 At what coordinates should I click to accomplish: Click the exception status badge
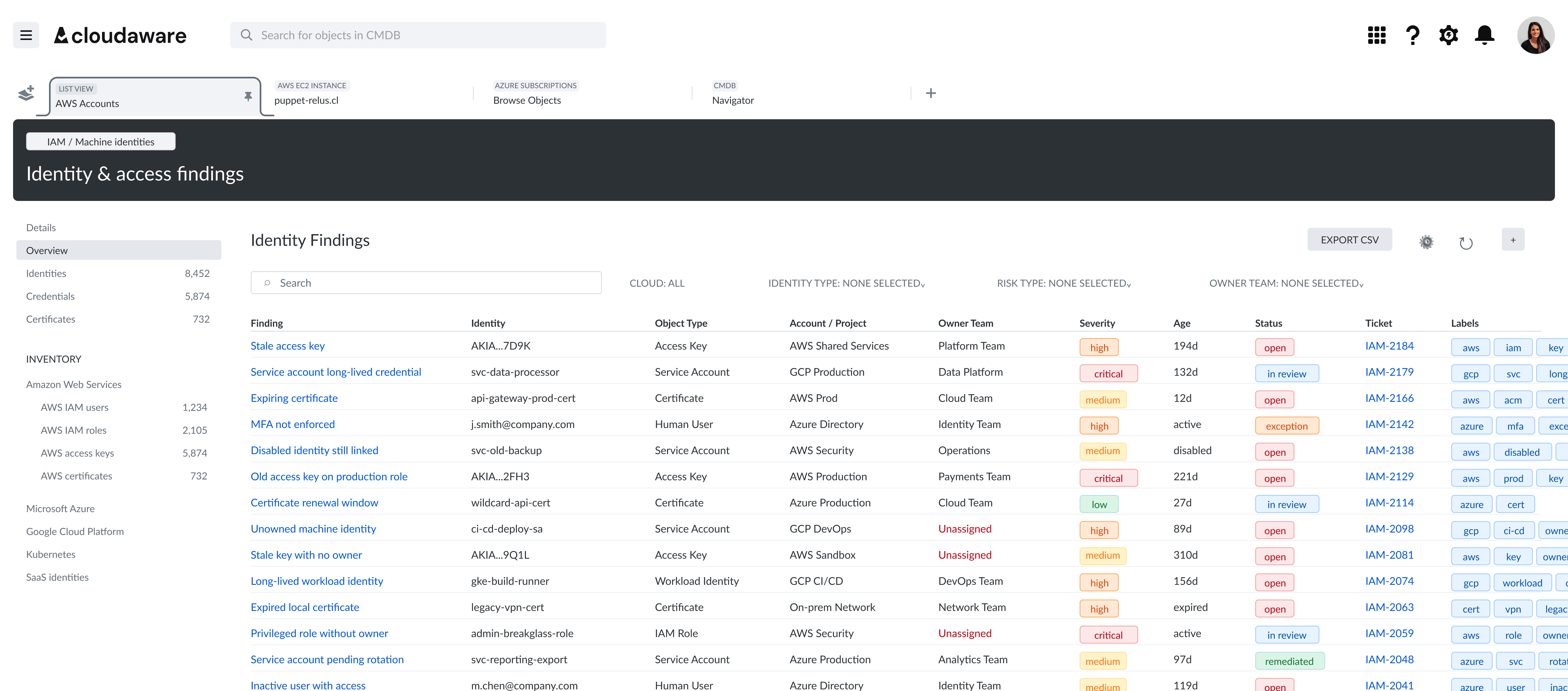(1287, 426)
